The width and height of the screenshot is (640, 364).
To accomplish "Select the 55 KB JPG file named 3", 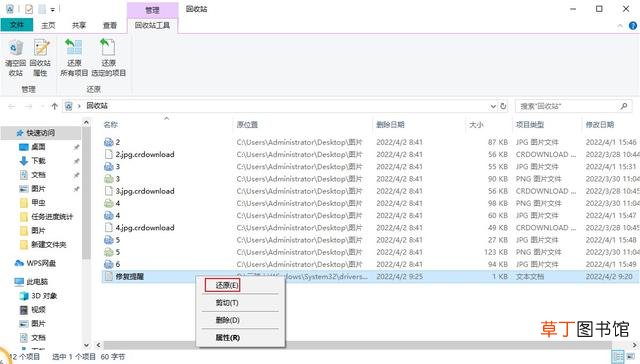I will 118,166.
